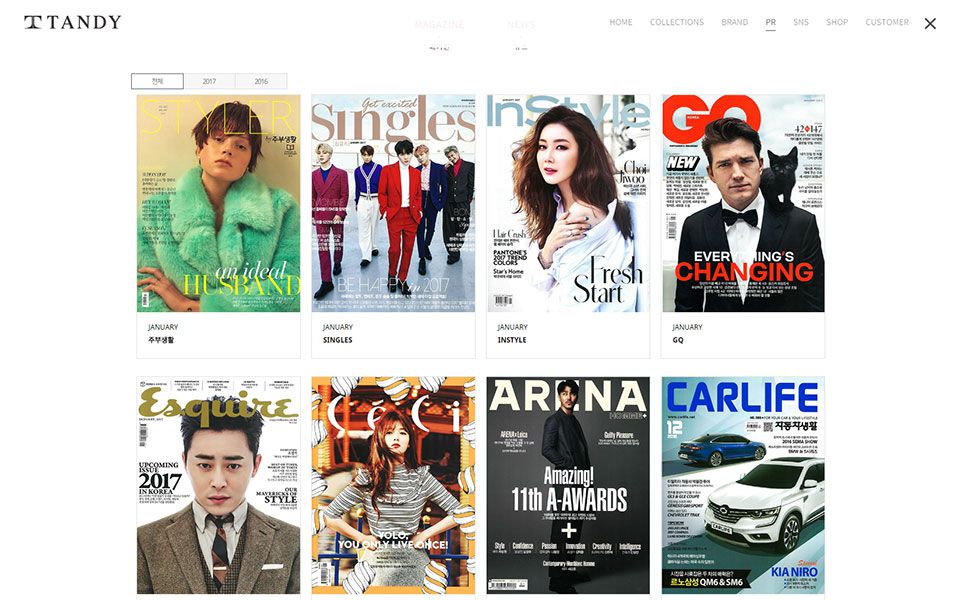Click the TANDY logo

tap(73, 22)
